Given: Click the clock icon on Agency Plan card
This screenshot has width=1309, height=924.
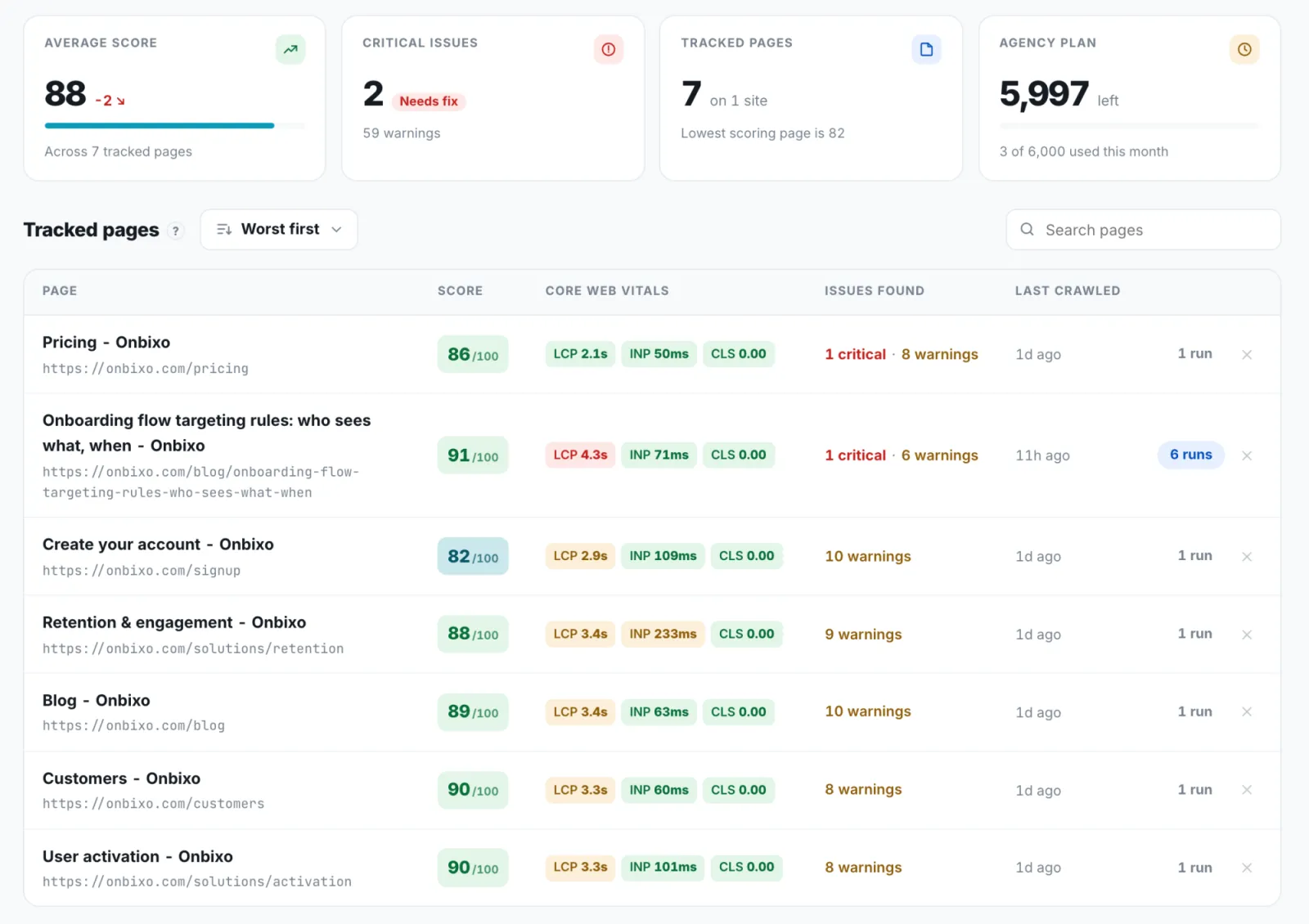Looking at the screenshot, I should (x=1244, y=49).
